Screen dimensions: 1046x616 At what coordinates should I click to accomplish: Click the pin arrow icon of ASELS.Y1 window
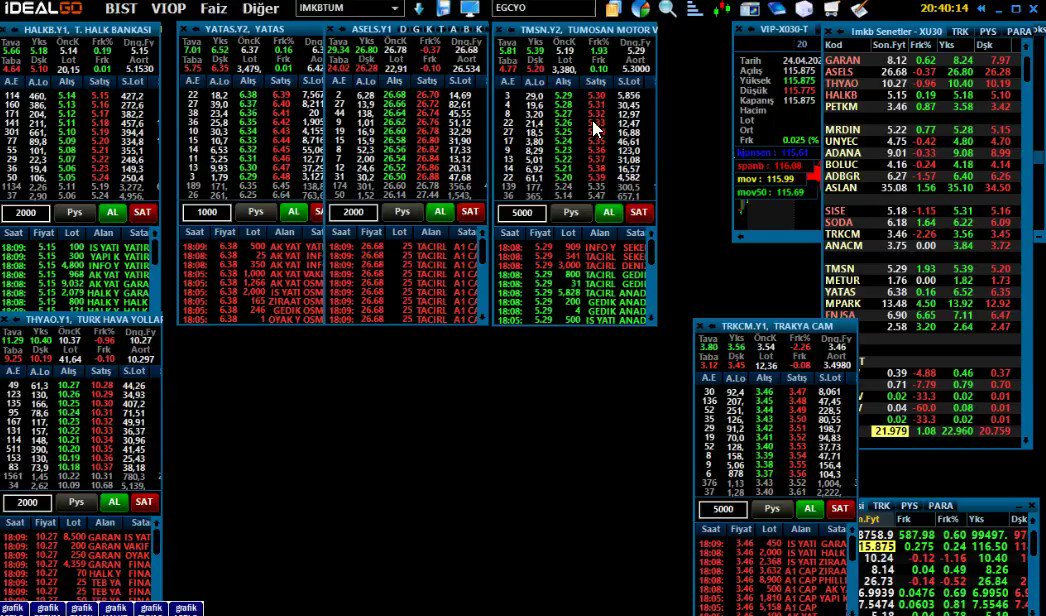click(342, 29)
